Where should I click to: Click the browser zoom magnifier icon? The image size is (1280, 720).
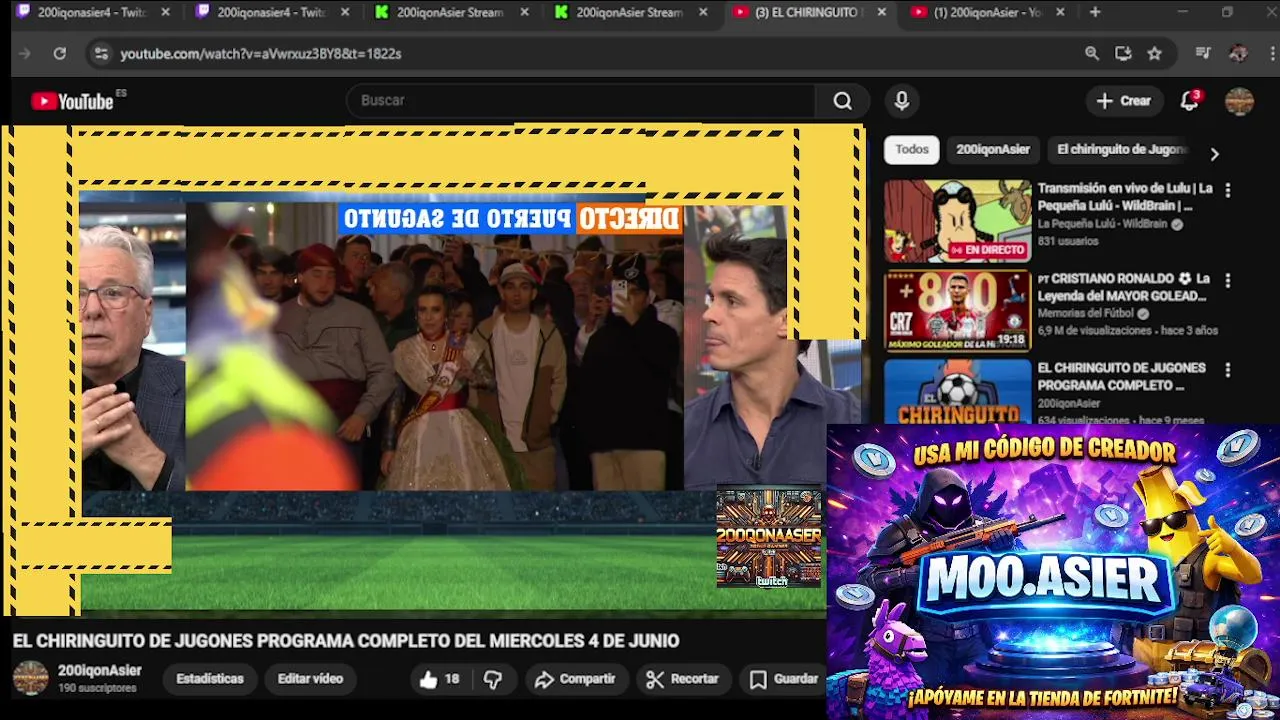click(1092, 53)
